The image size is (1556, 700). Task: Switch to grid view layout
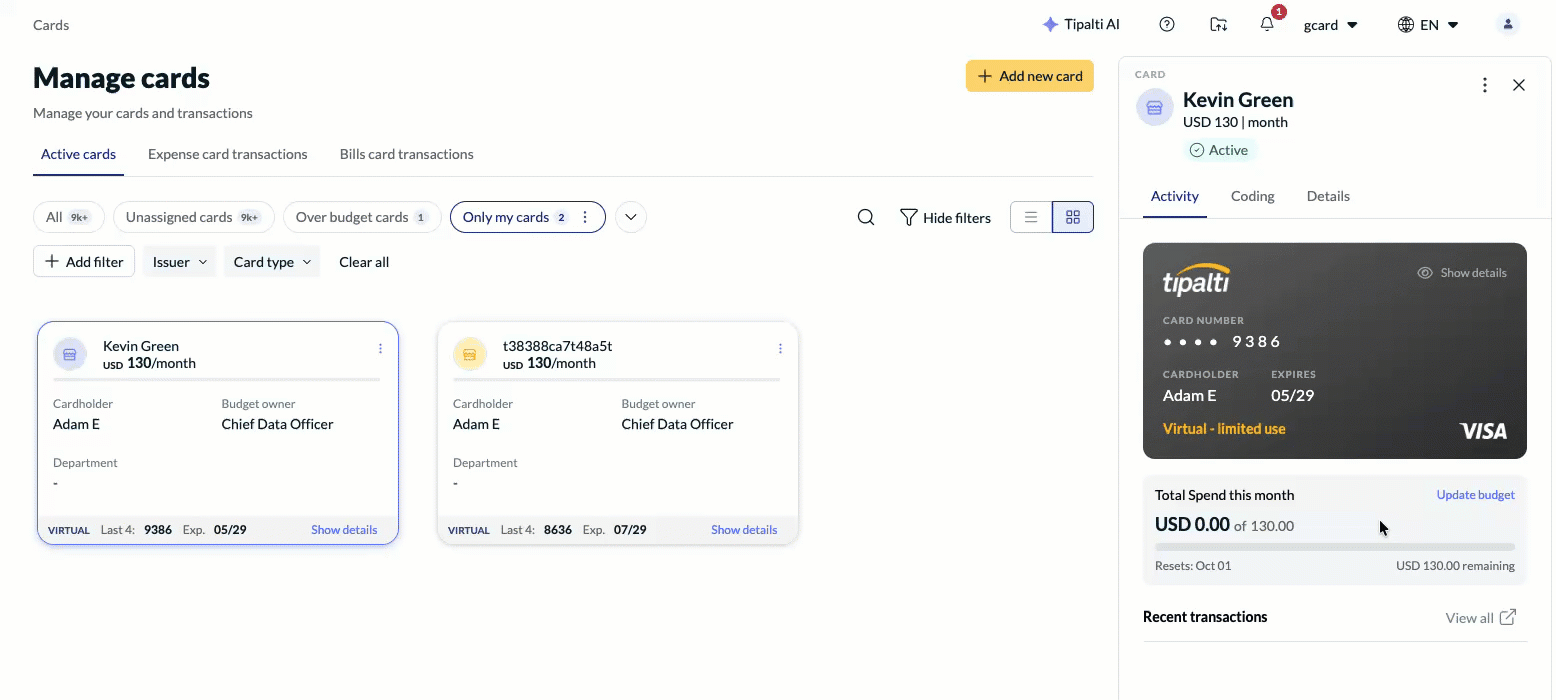pyautogui.click(x=1073, y=217)
